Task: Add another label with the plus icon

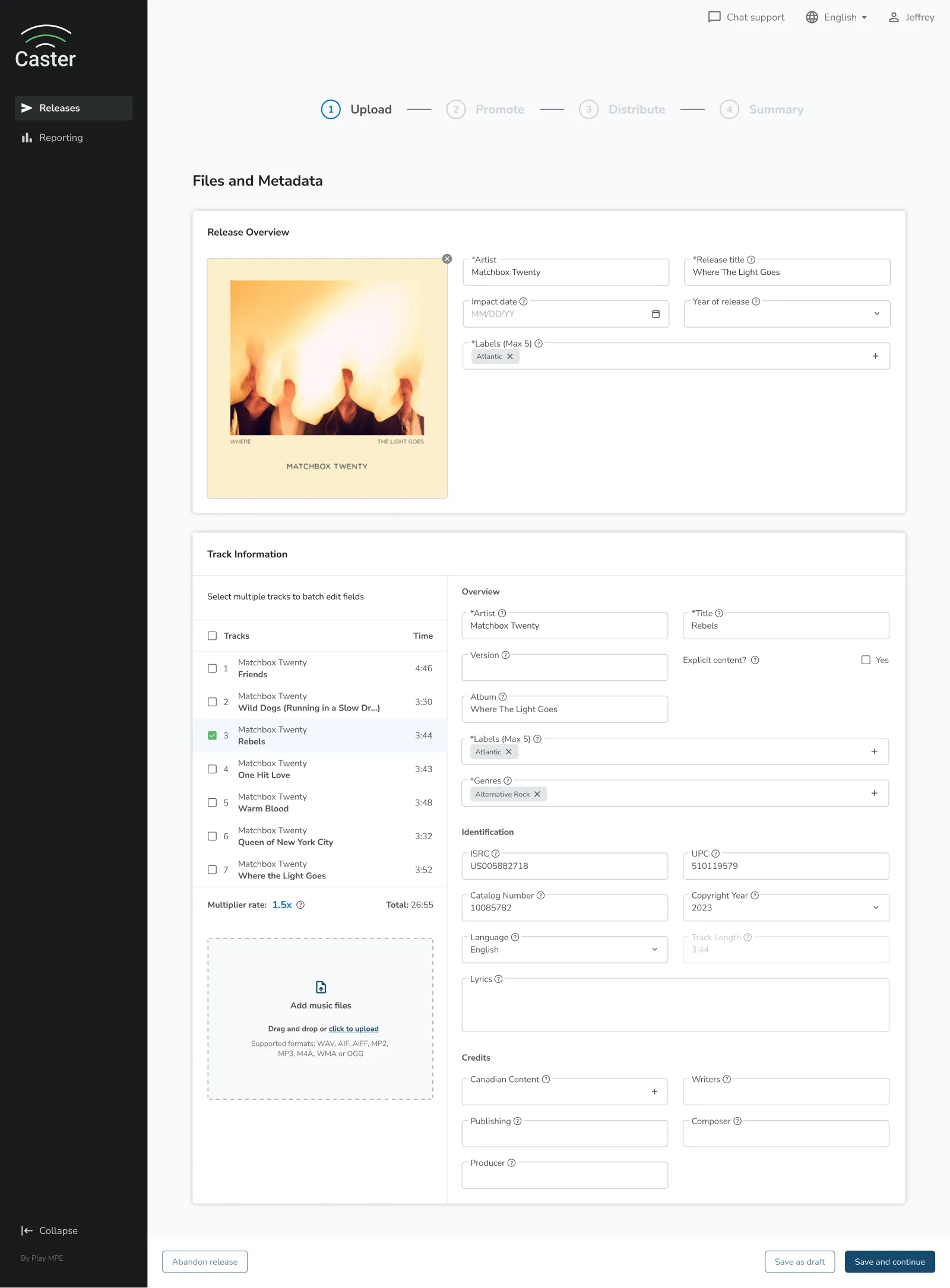Action: (875, 356)
